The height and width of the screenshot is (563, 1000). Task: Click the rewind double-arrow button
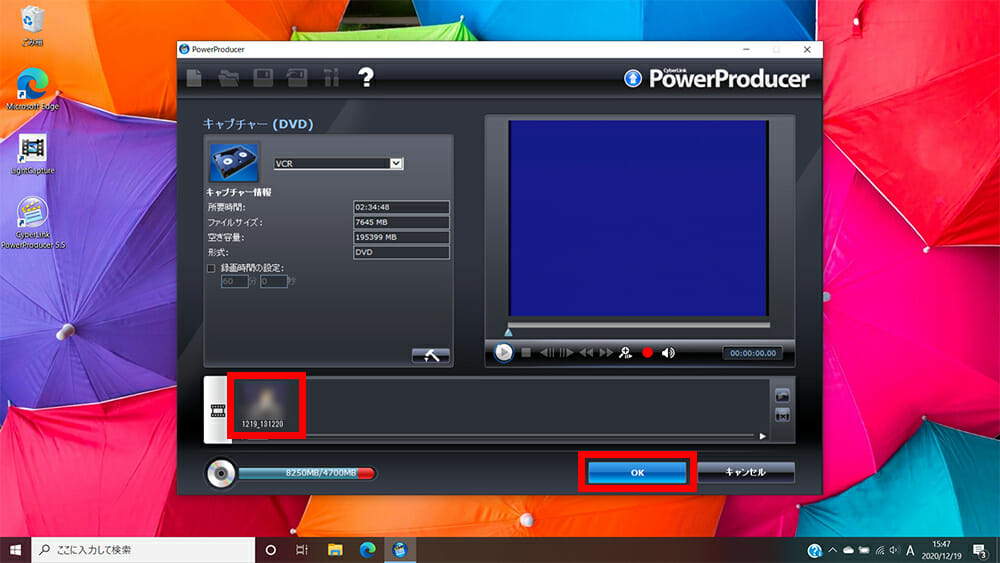586,353
